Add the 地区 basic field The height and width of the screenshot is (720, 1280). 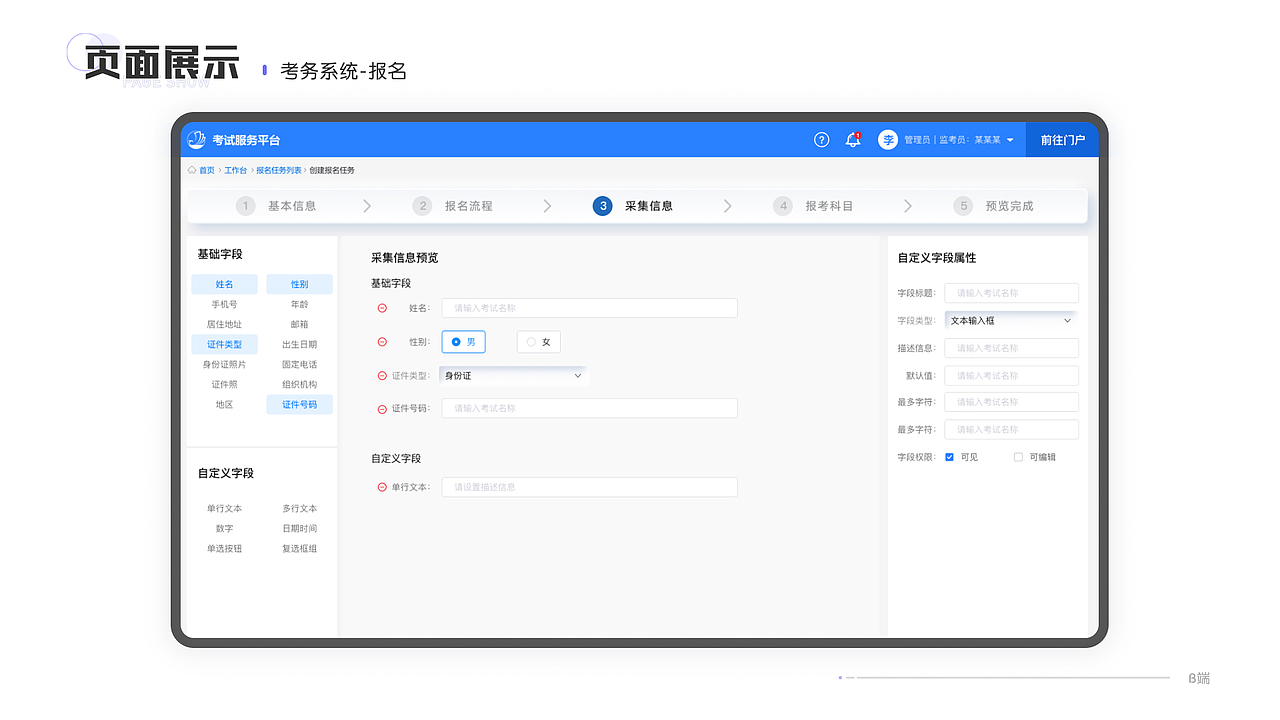pyautogui.click(x=224, y=404)
